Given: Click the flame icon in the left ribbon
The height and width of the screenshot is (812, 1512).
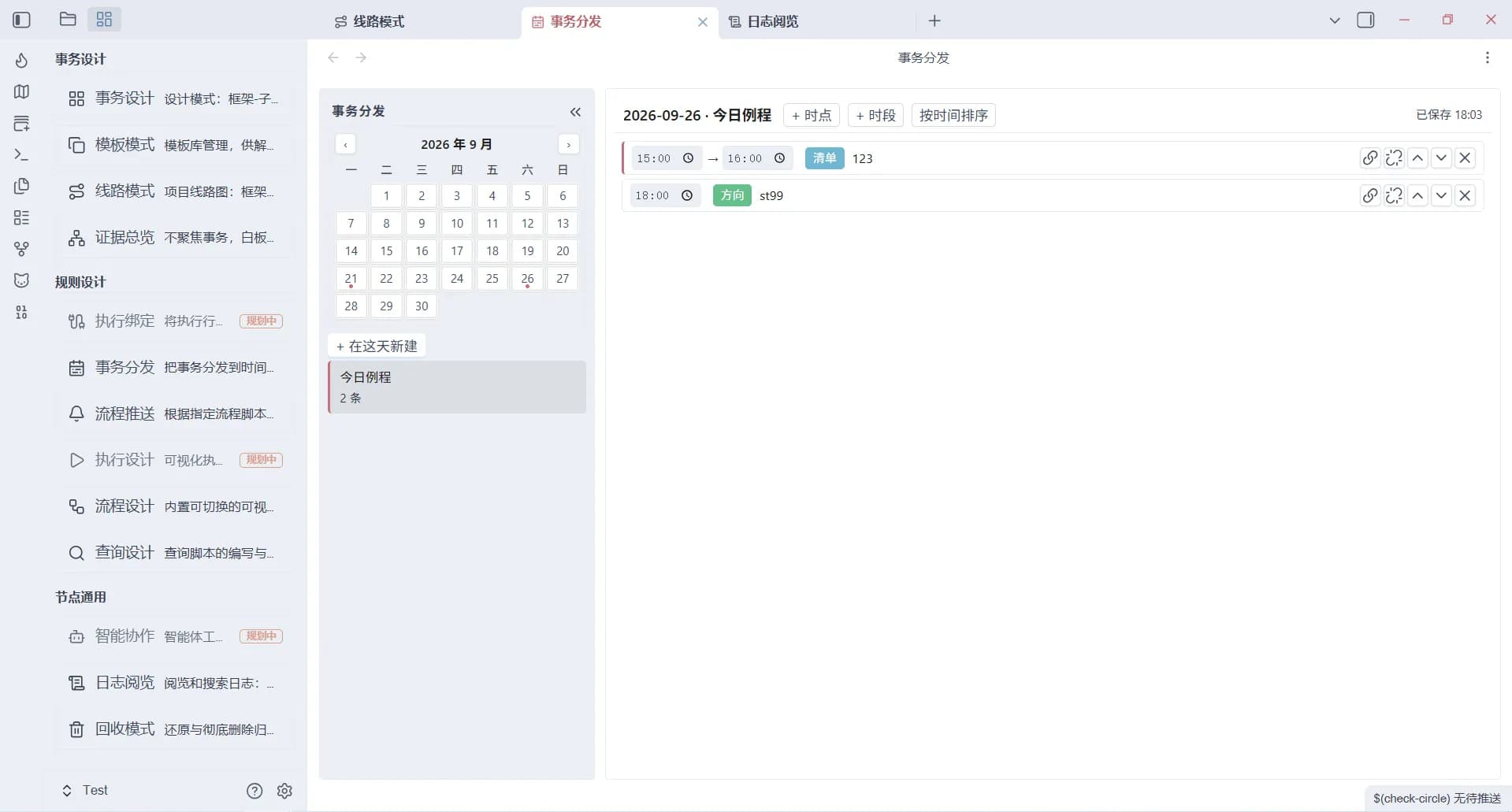Looking at the screenshot, I should (x=21, y=60).
